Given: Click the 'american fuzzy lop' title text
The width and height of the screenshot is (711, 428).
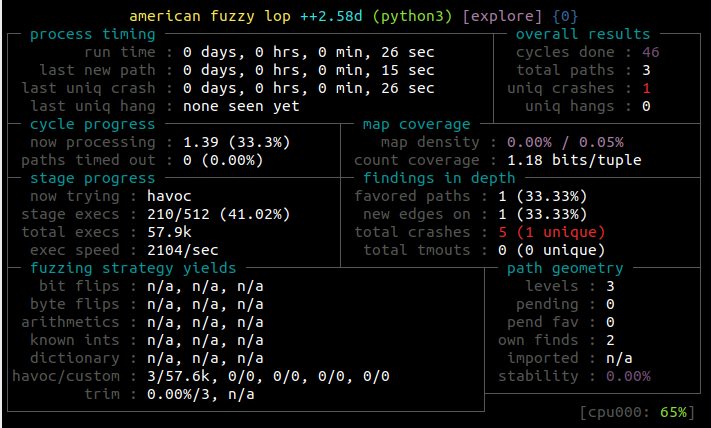Looking at the screenshot, I should (x=210, y=17).
